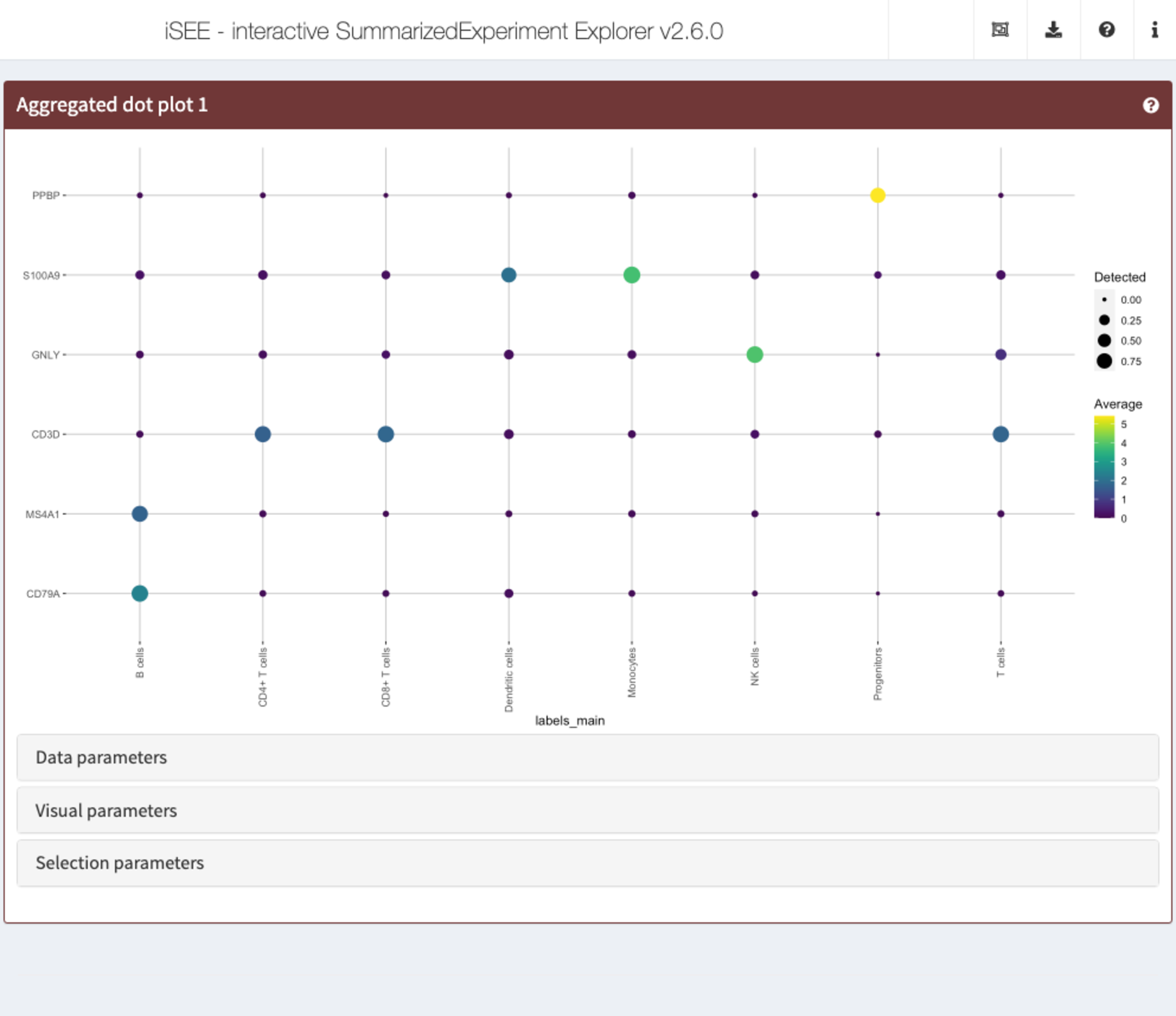Click the Aggregated dot plot help icon

click(1151, 105)
